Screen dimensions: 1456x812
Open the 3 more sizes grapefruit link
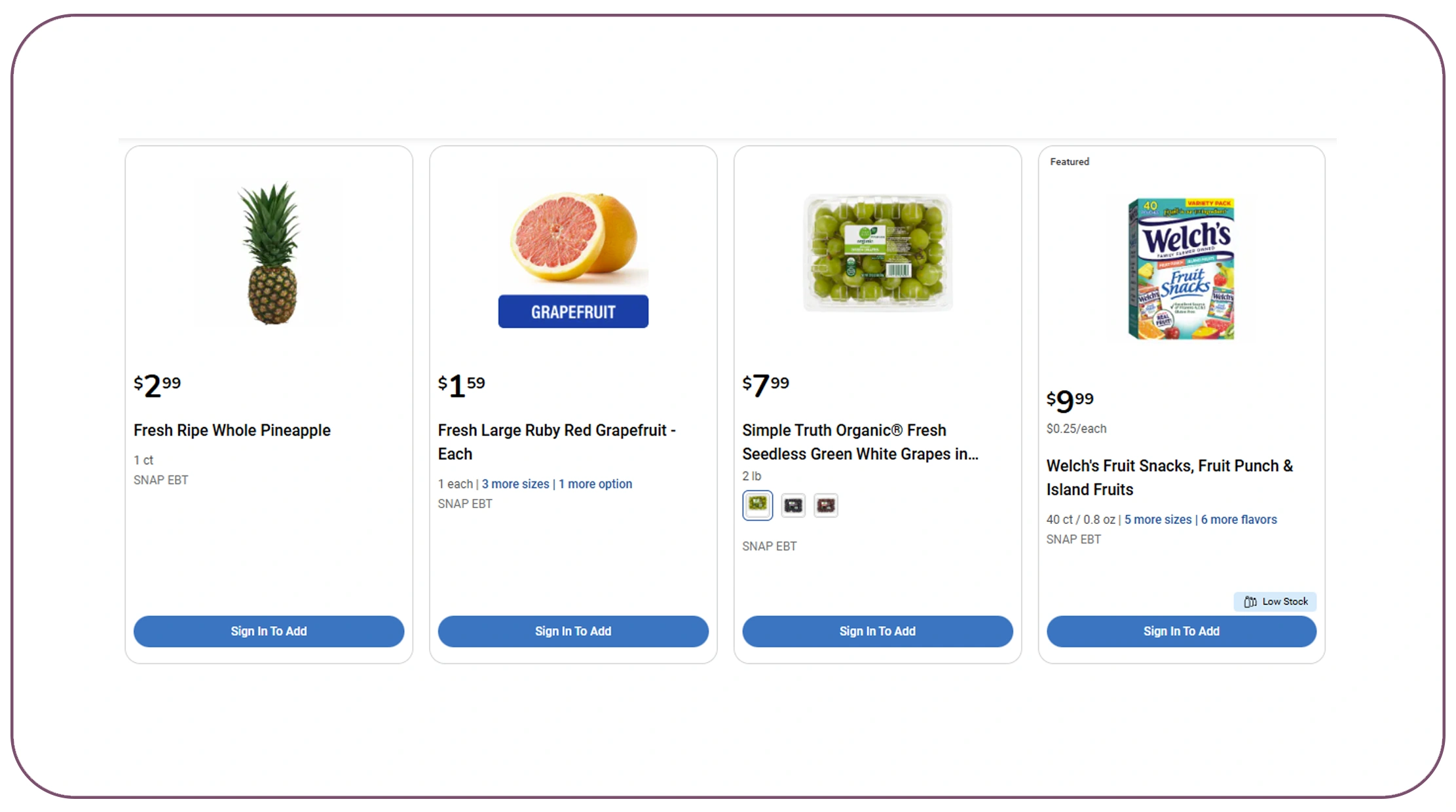515,483
